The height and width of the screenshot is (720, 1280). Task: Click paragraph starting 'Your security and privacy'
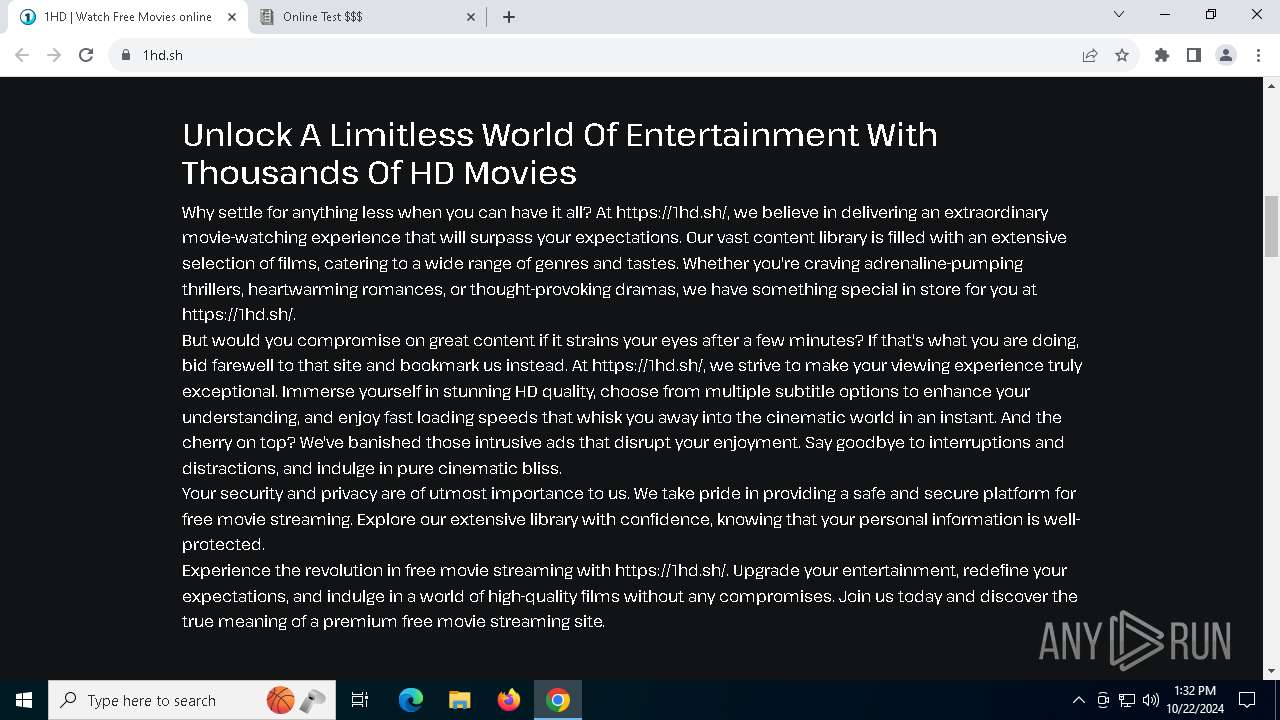point(631,519)
